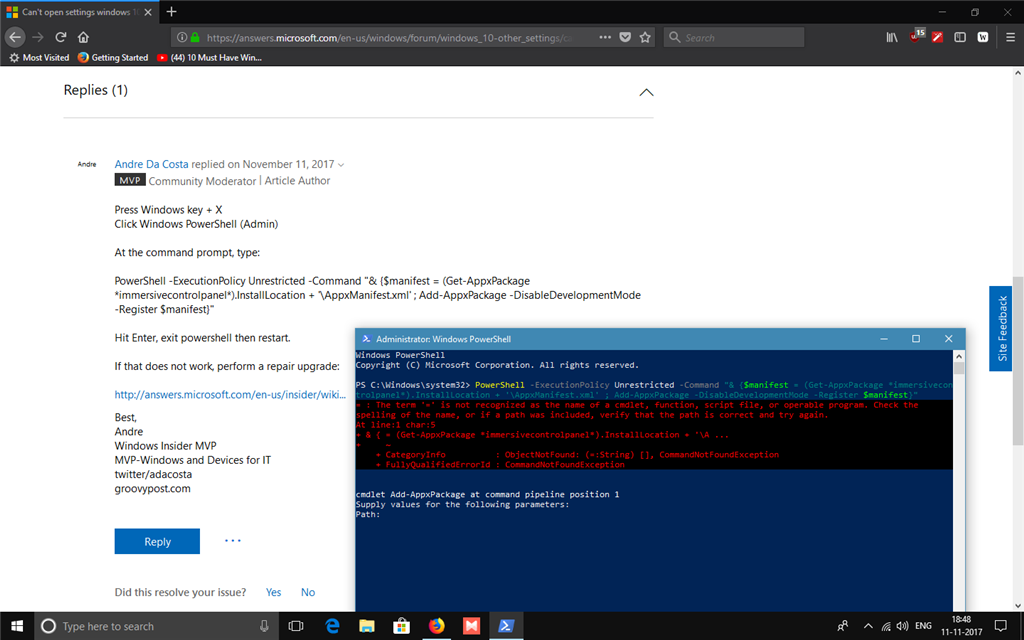Open Task View from the taskbar
The width and height of the screenshot is (1024, 640).
pyautogui.click(x=296, y=626)
